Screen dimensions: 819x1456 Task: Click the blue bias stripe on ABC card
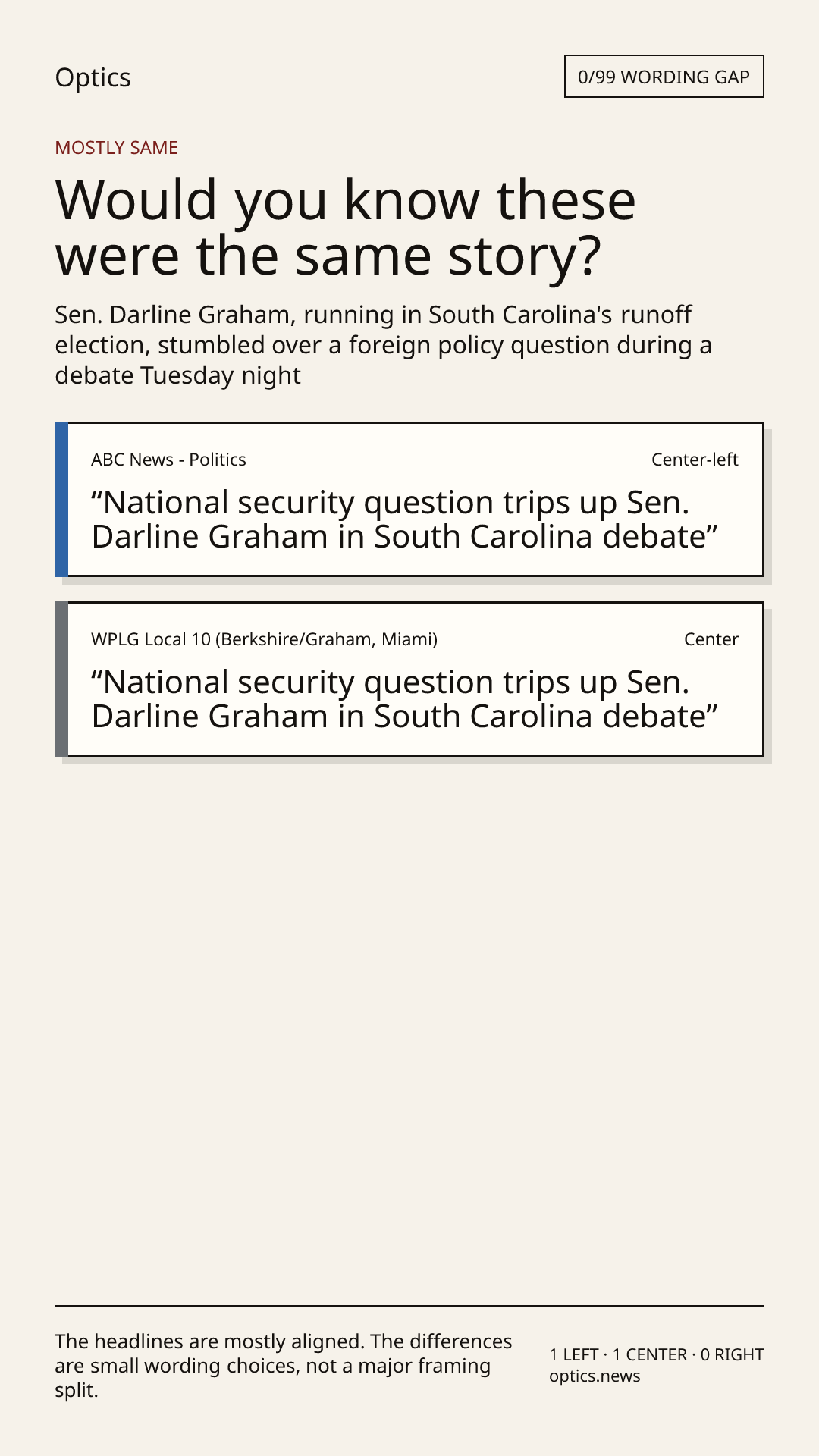coord(61,499)
